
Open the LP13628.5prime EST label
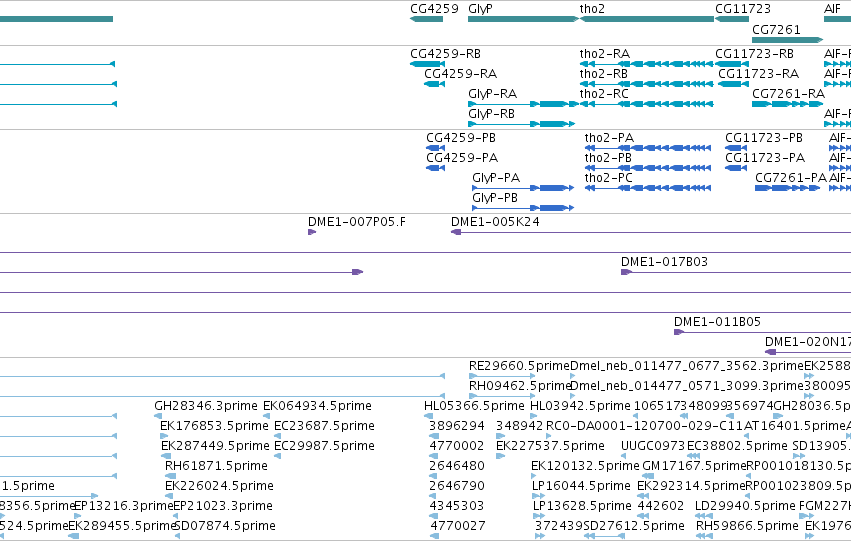(x=582, y=506)
